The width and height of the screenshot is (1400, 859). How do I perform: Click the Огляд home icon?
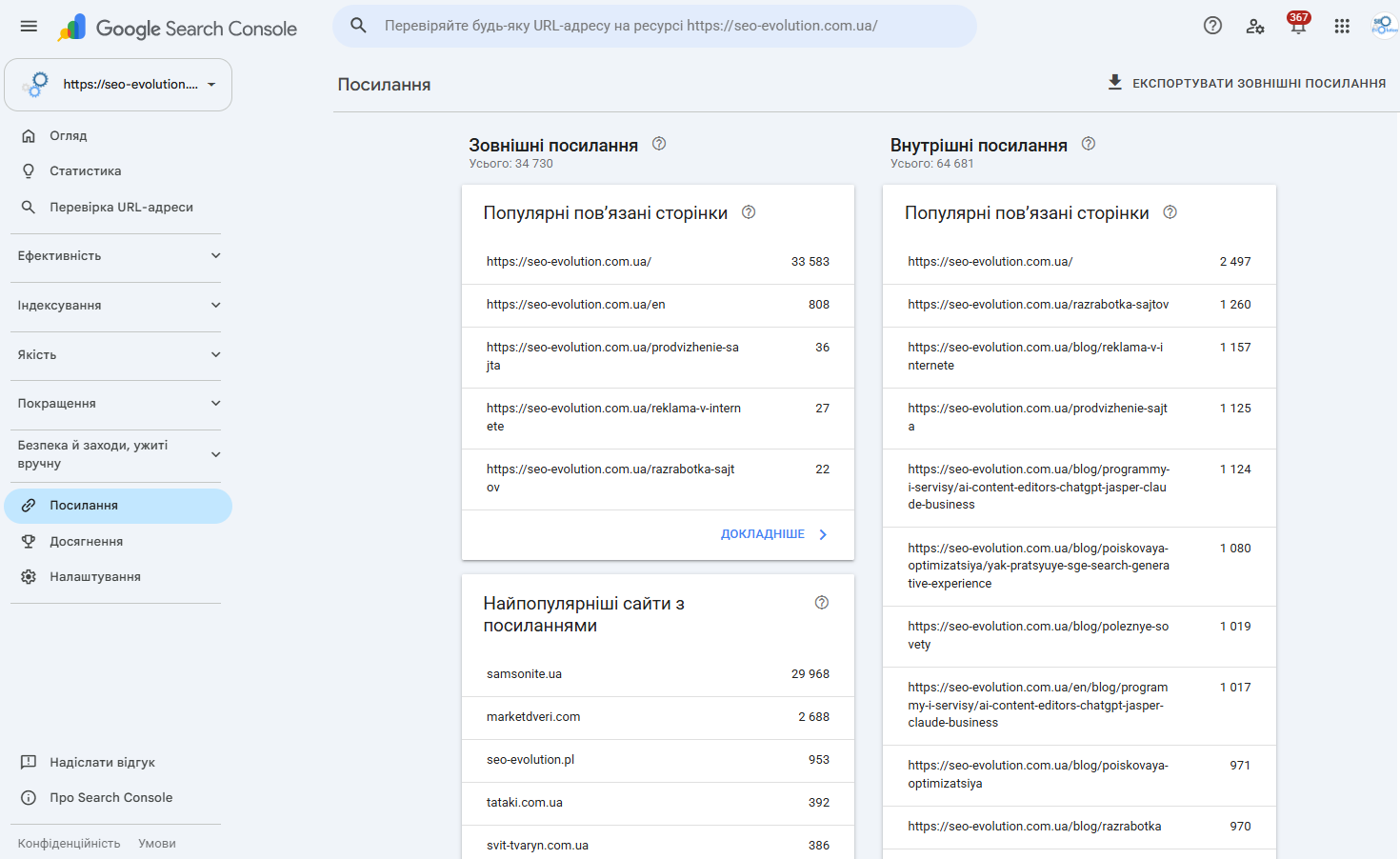pos(29,135)
